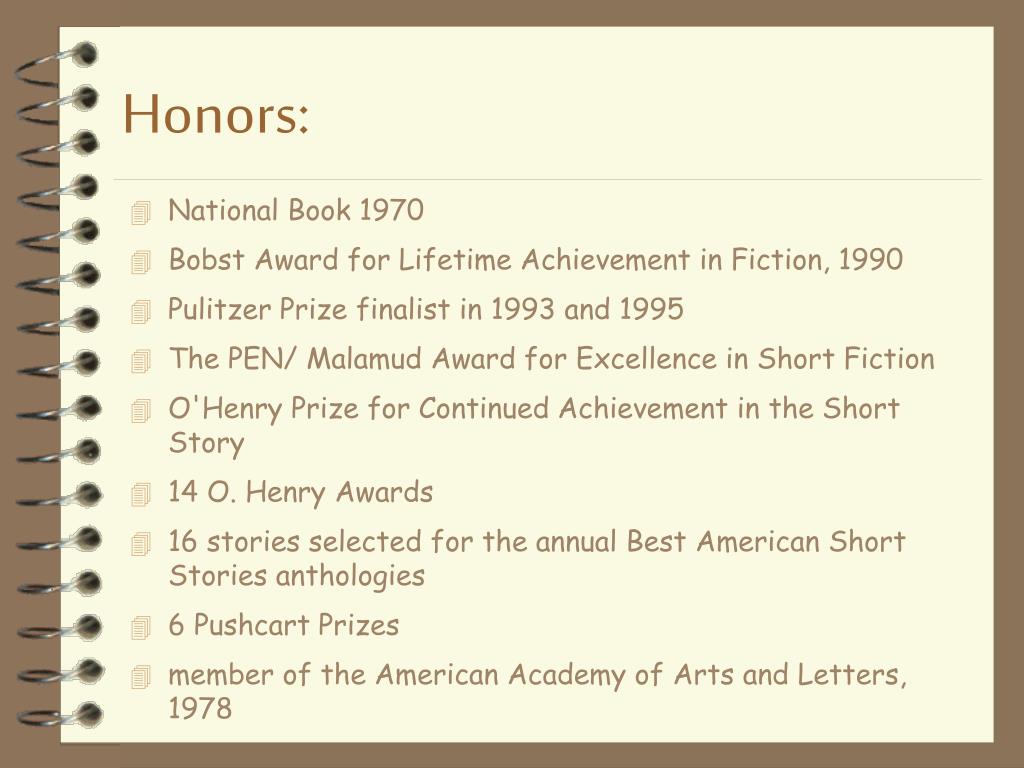
Task: Select the 14 O. Henry Awards text
Action: pyautogui.click(x=301, y=492)
